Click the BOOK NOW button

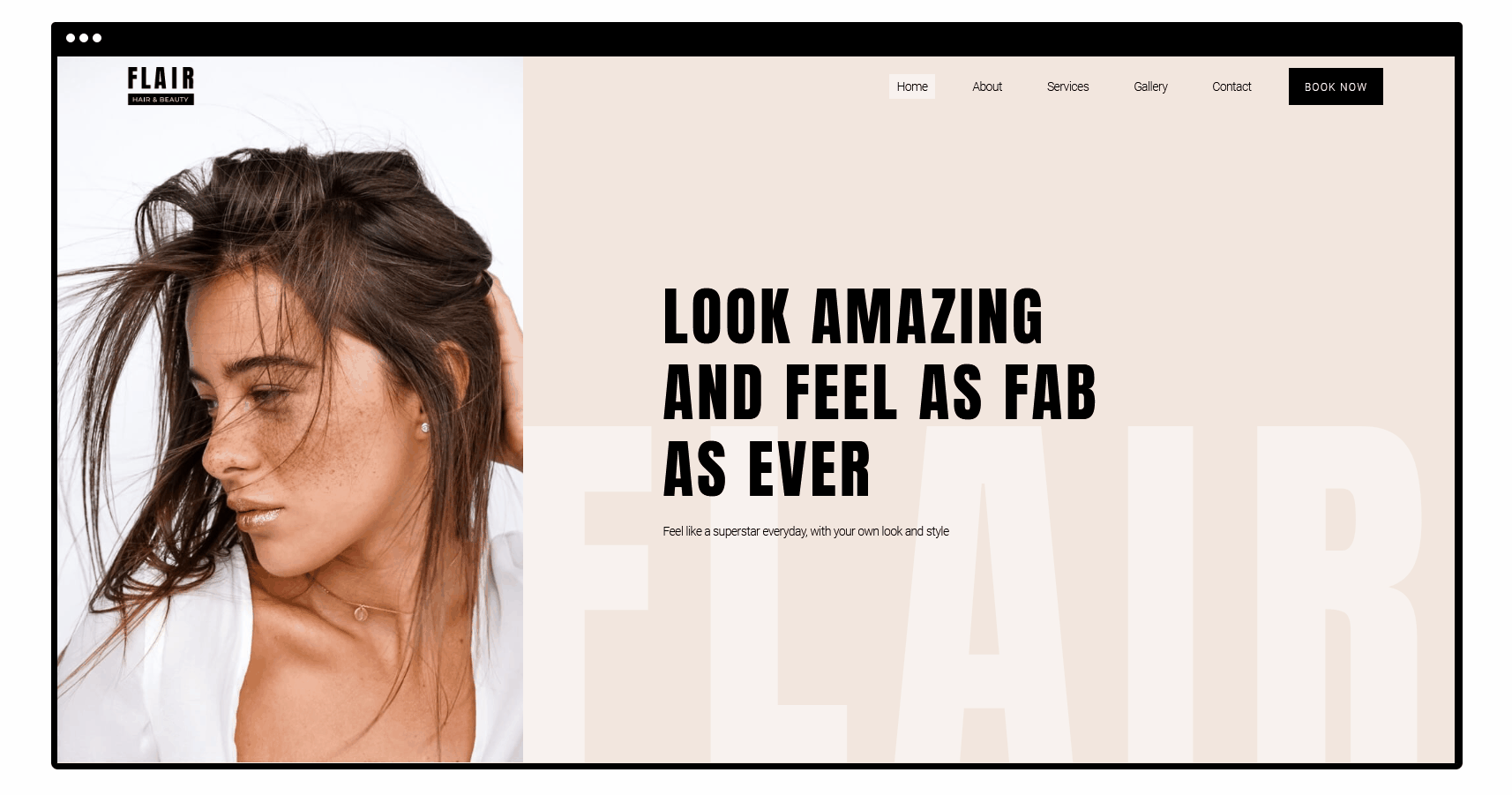click(x=1336, y=86)
